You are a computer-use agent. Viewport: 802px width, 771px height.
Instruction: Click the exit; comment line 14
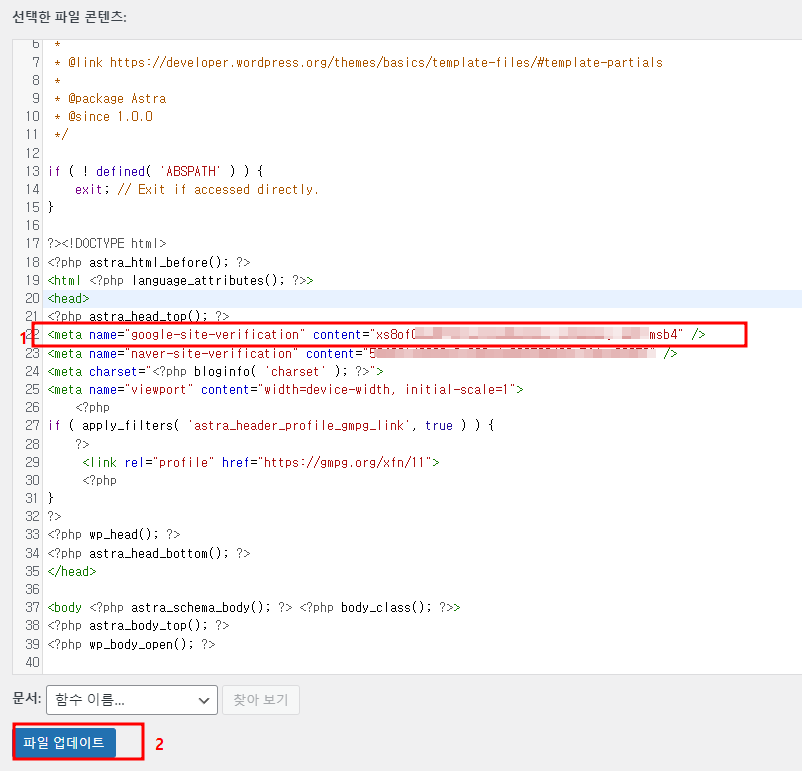(x=197, y=189)
